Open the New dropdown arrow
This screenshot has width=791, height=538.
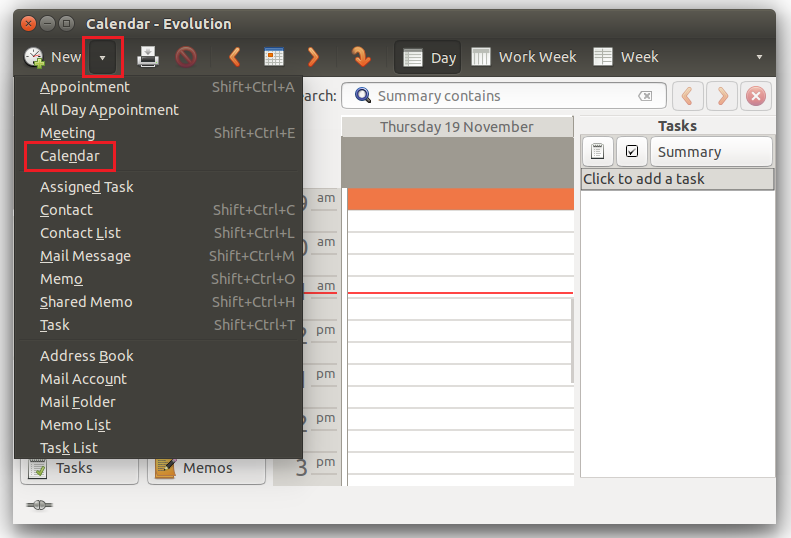(x=103, y=58)
